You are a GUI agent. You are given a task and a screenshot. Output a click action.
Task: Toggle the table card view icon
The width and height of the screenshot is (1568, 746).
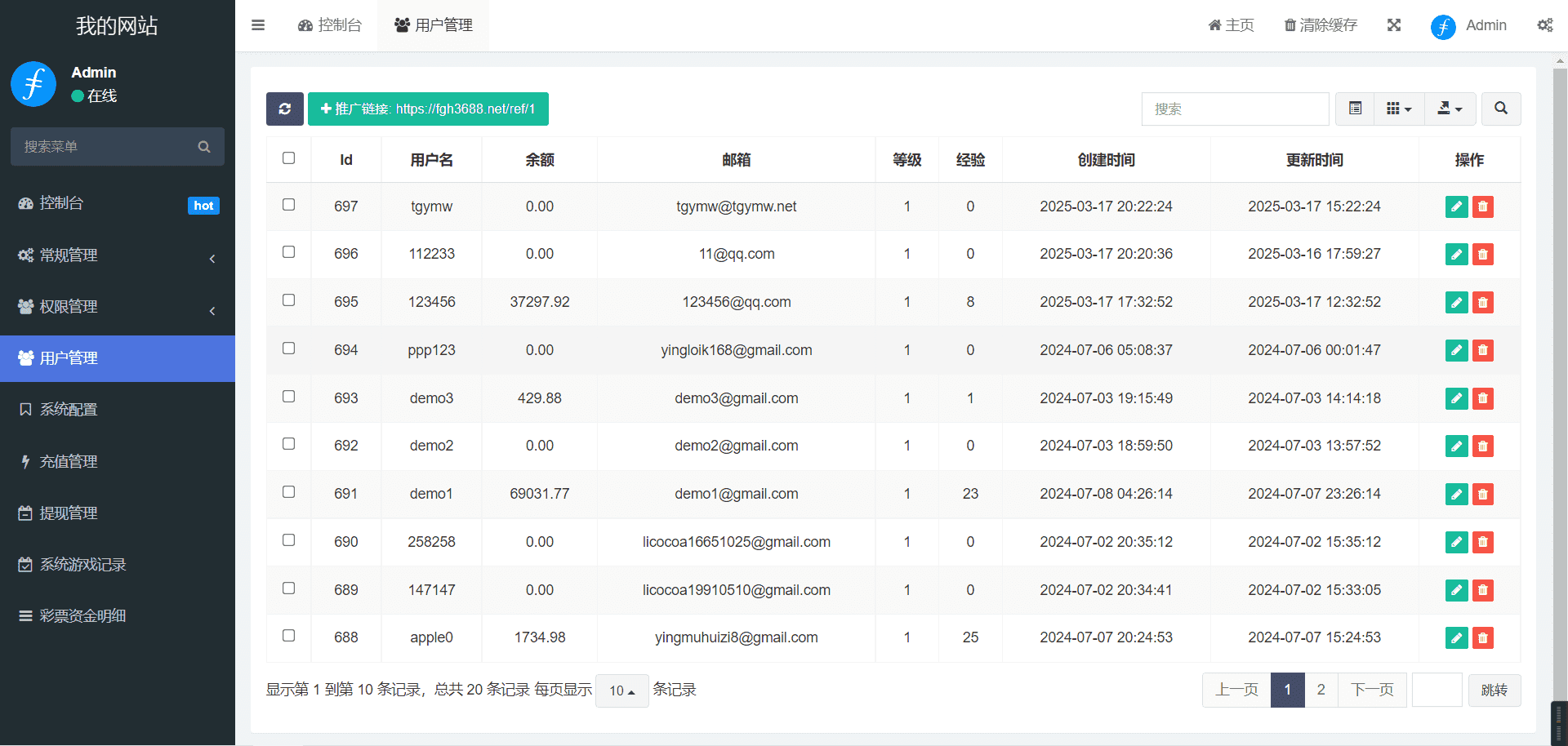pos(1355,109)
